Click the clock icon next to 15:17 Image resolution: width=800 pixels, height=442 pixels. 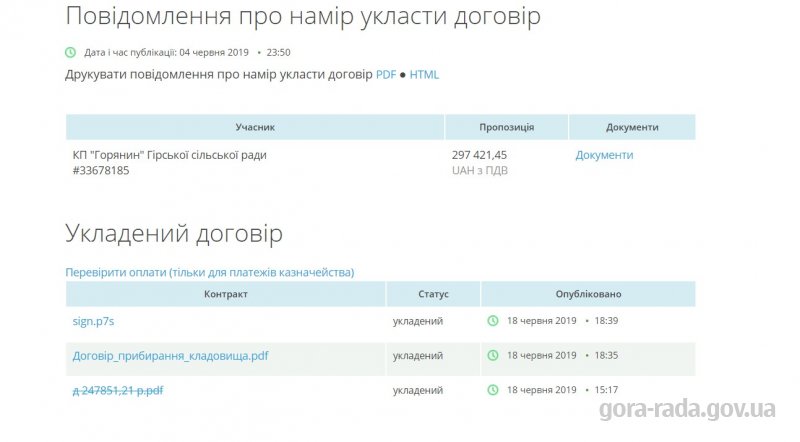493,390
